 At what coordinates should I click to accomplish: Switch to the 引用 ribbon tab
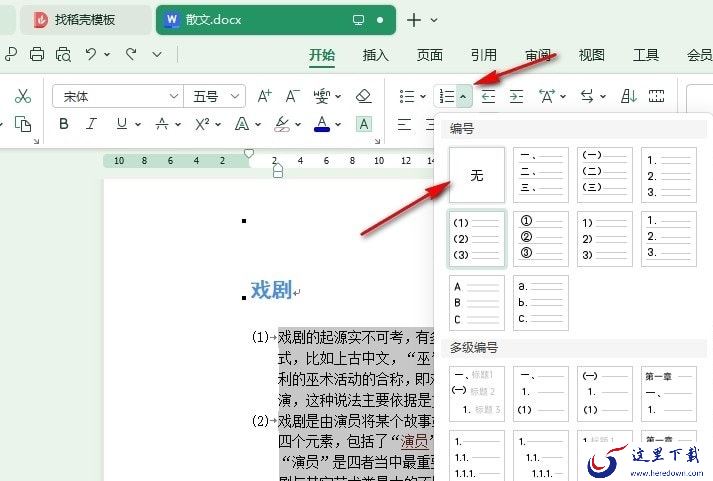[x=484, y=55]
